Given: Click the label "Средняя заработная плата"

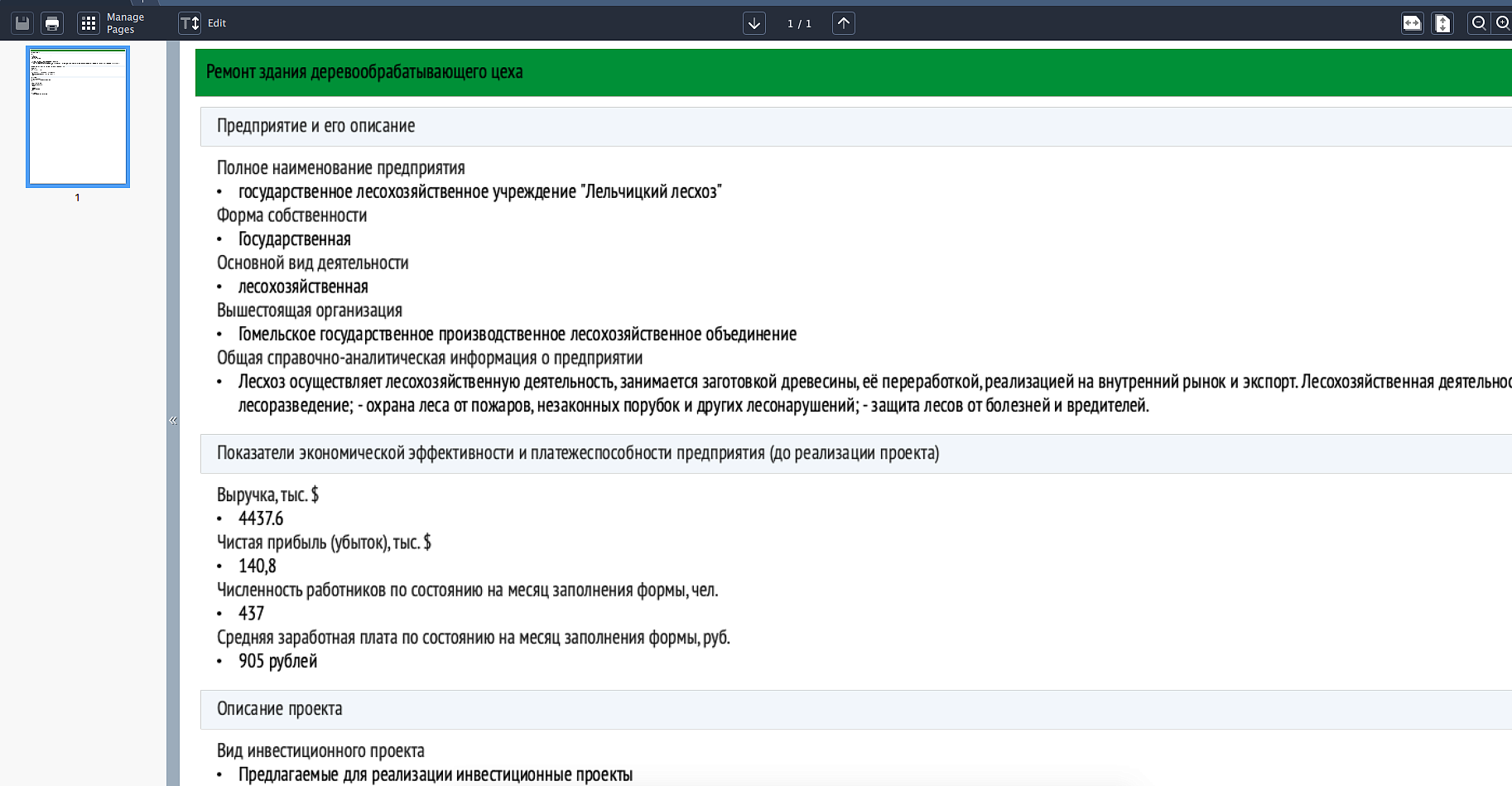Looking at the screenshot, I should (x=474, y=638).
